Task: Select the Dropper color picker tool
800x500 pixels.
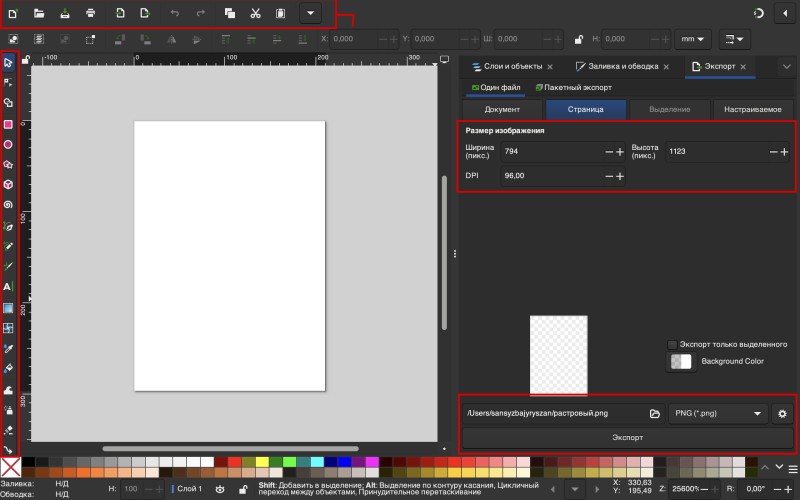Action: click(x=8, y=348)
